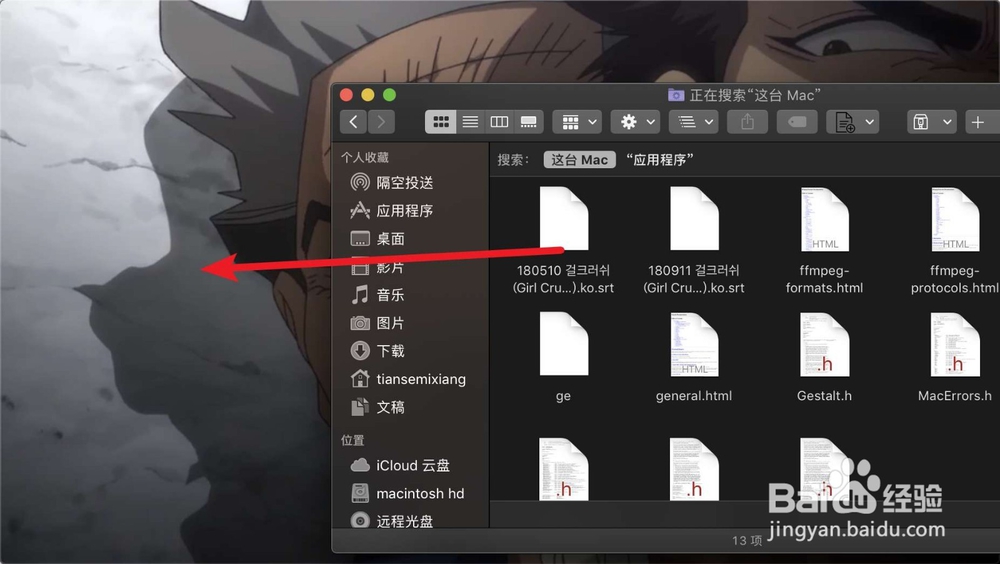
Task: Switch to icon view
Action: (441, 121)
